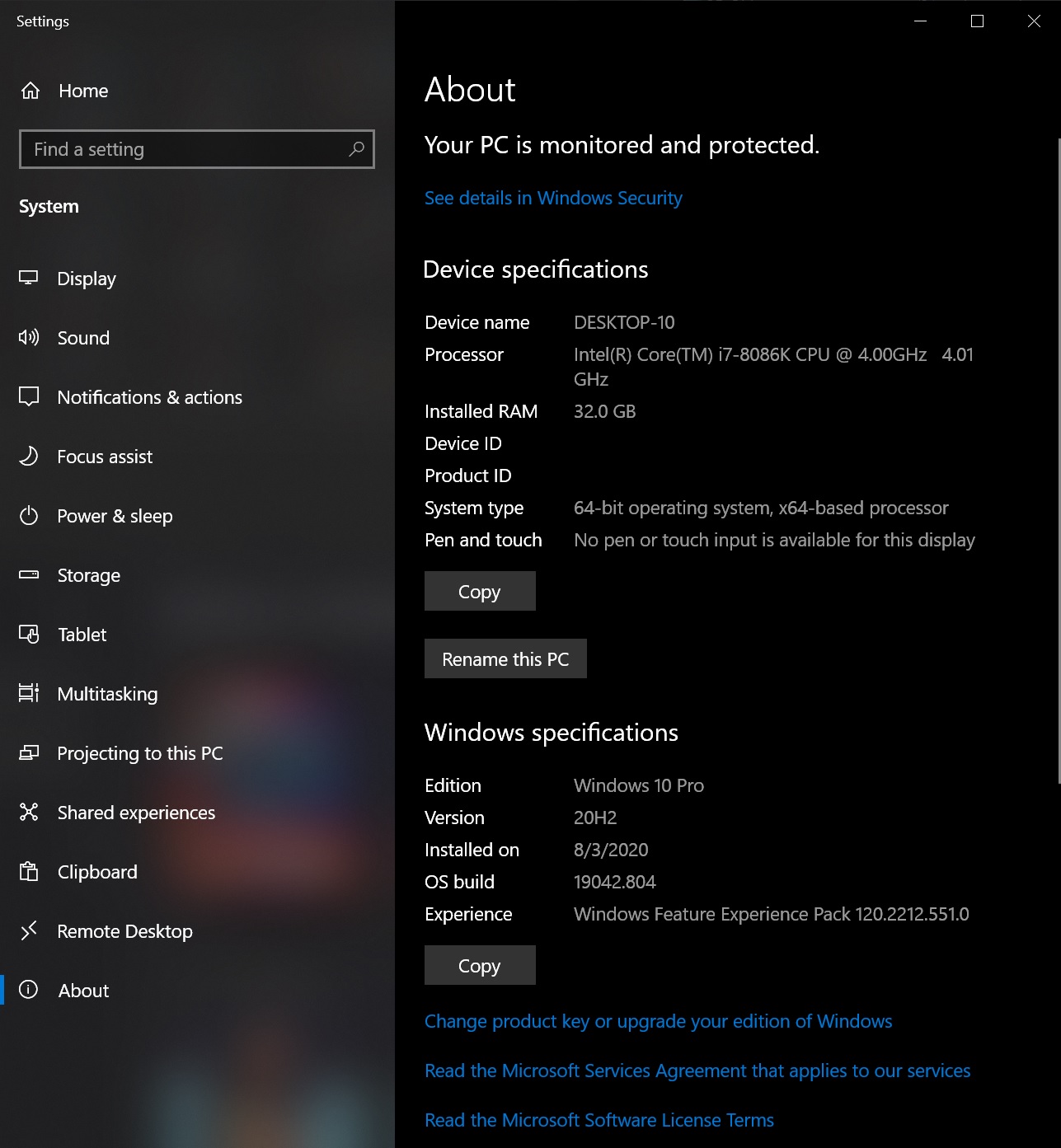This screenshot has height=1148, width=1061.
Task: Open Clipboard settings label
Action: 97,872
